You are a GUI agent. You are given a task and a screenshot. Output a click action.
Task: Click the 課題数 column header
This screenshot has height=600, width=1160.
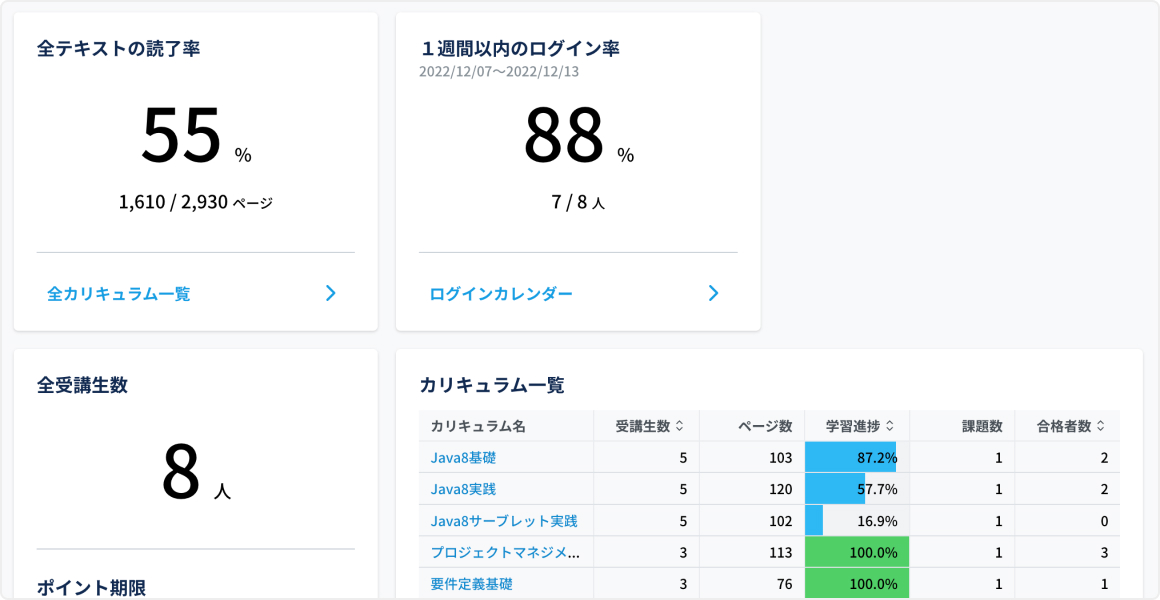pos(982,426)
